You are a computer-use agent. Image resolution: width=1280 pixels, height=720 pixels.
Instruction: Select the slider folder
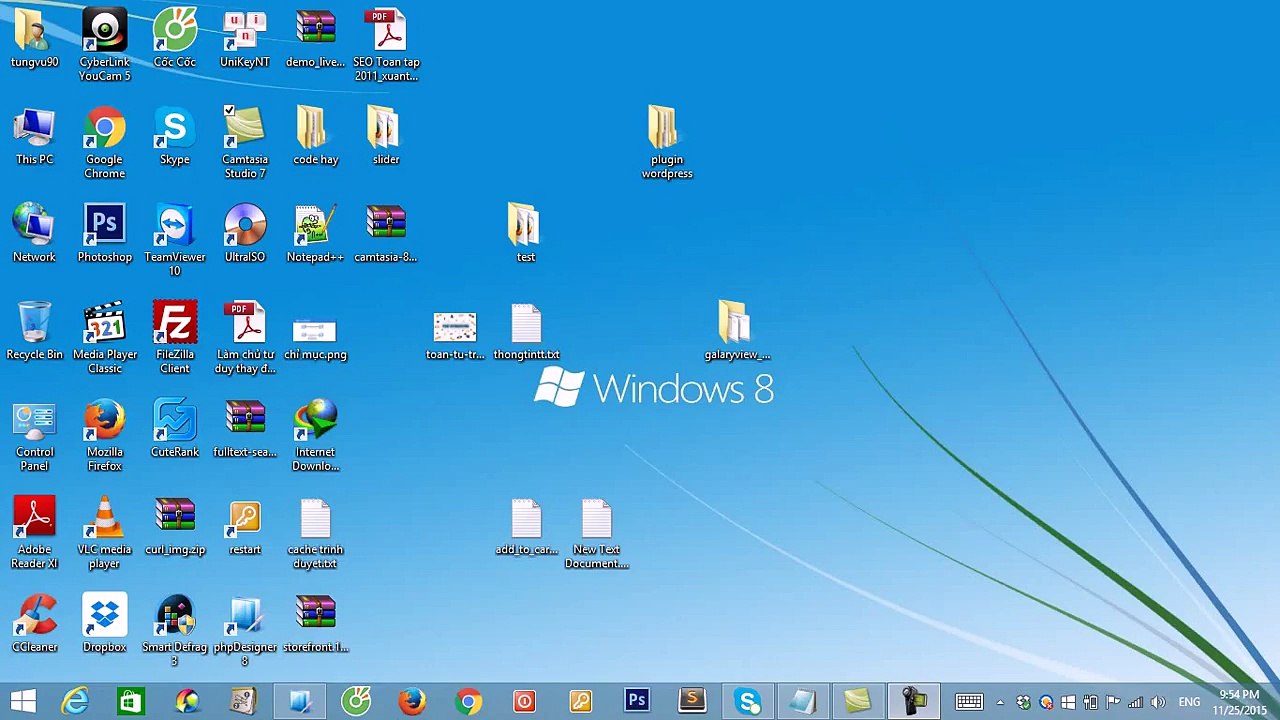click(386, 137)
